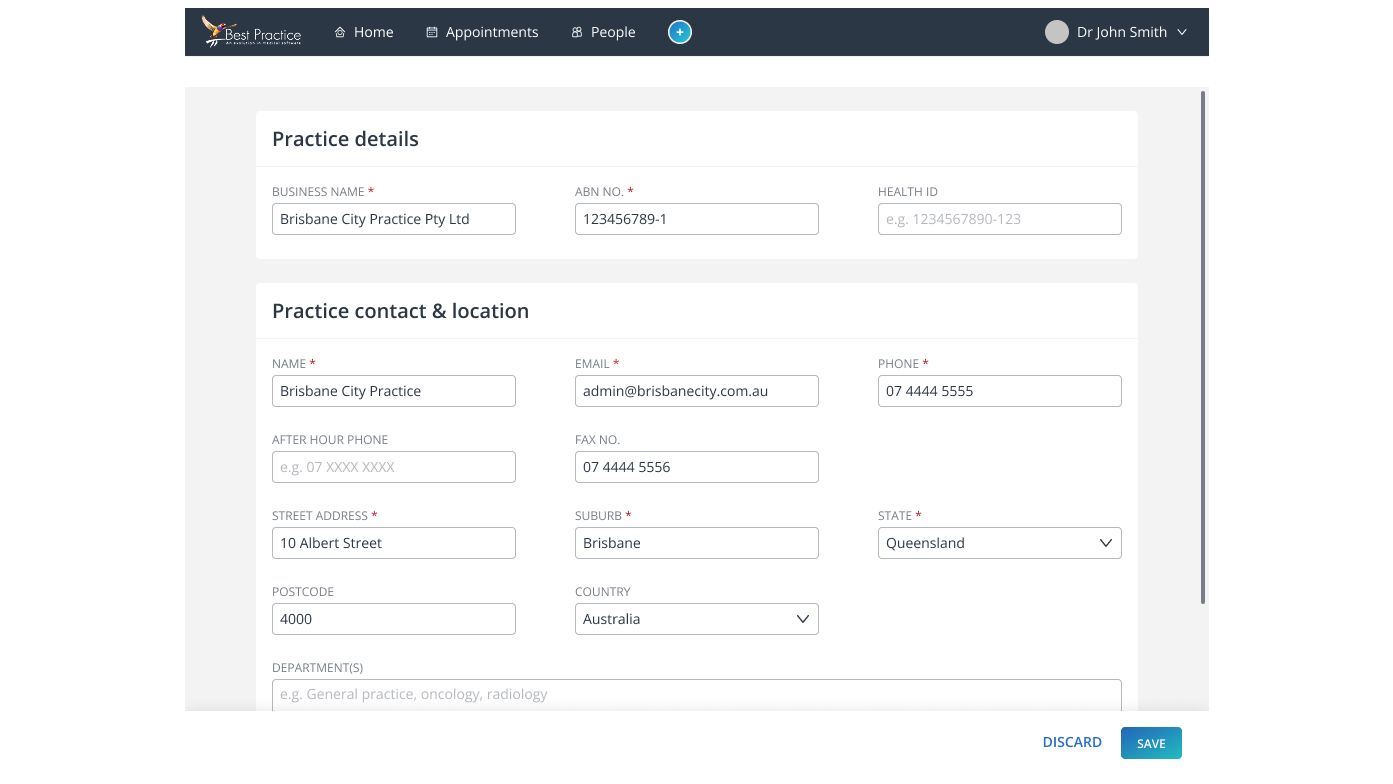
Task: Go to the Home menu item
Action: pyautogui.click(x=364, y=32)
